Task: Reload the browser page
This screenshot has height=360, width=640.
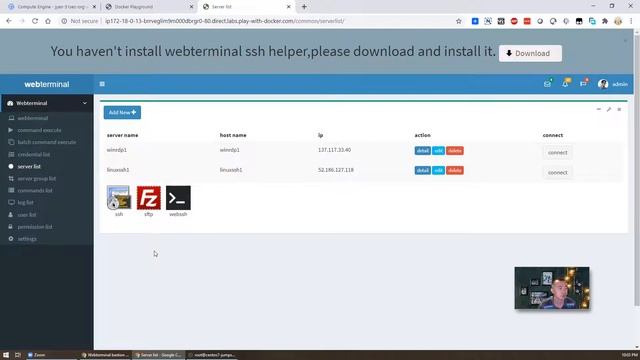Action: pos(35,21)
